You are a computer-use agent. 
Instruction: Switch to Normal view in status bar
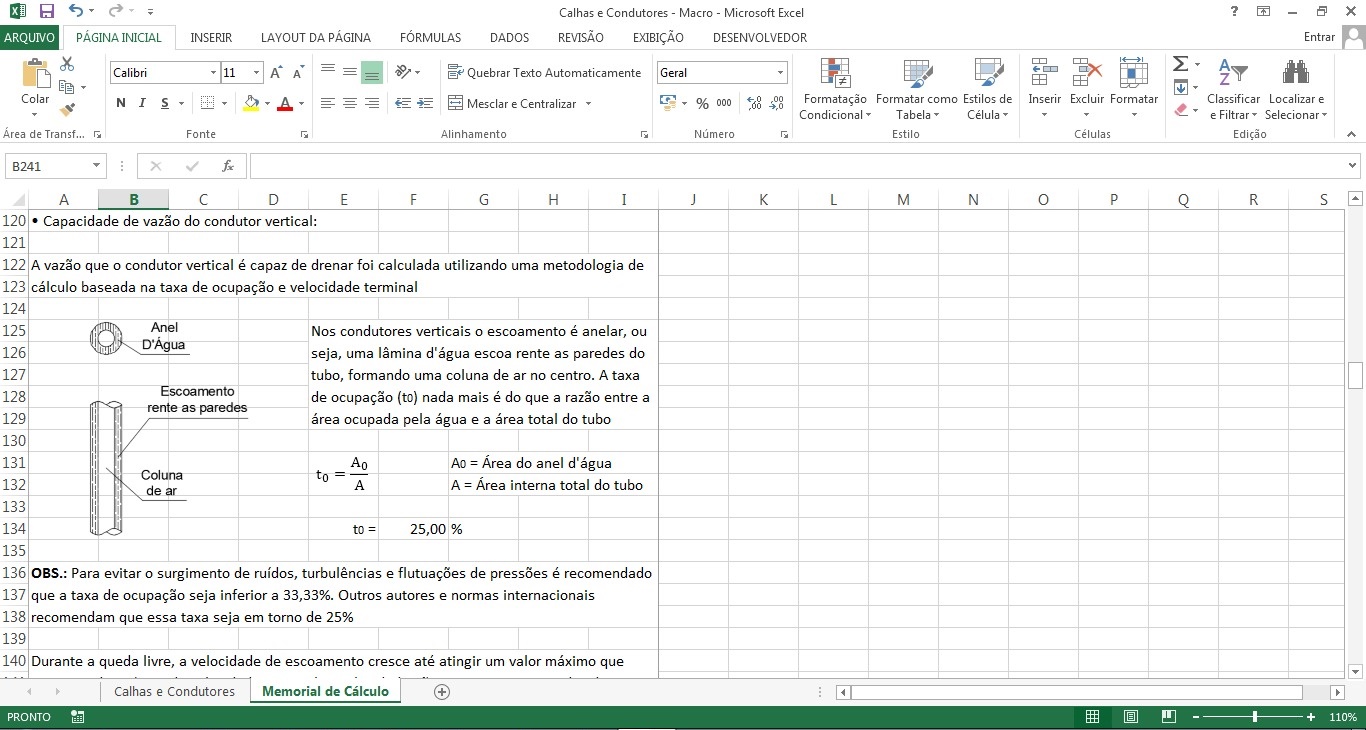pyautogui.click(x=1093, y=717)
